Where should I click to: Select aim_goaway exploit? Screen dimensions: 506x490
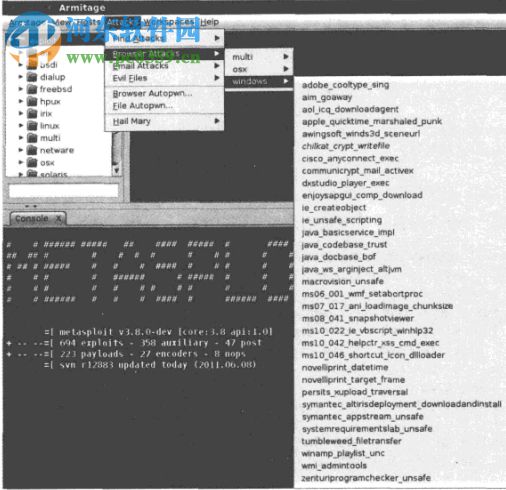click(327, 97)
